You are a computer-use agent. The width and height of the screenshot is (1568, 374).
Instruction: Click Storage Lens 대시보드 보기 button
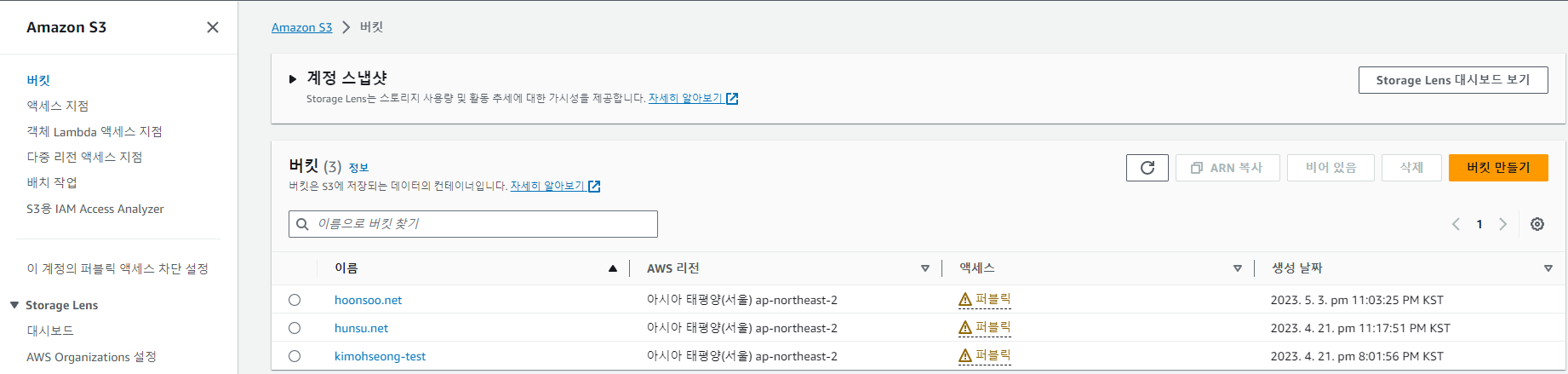1453,80
